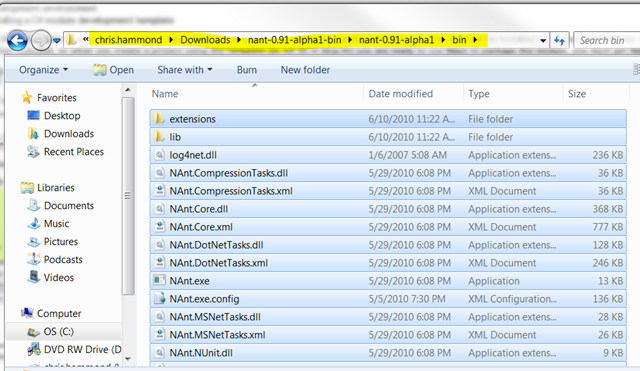Viewport: 640px width, 371px height.
Task: Sort by Type column header
Action: [x=479, y=93]
